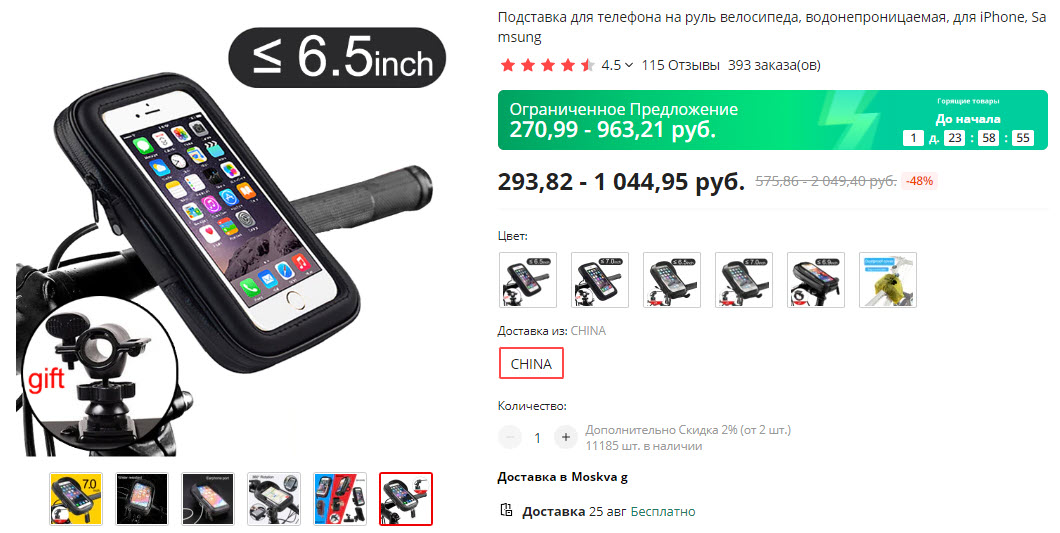The height and width of the screenshot is (533, 1060).
Task: Click the 393 заказа(ов) orders text
Action: [x=774, y=66]
